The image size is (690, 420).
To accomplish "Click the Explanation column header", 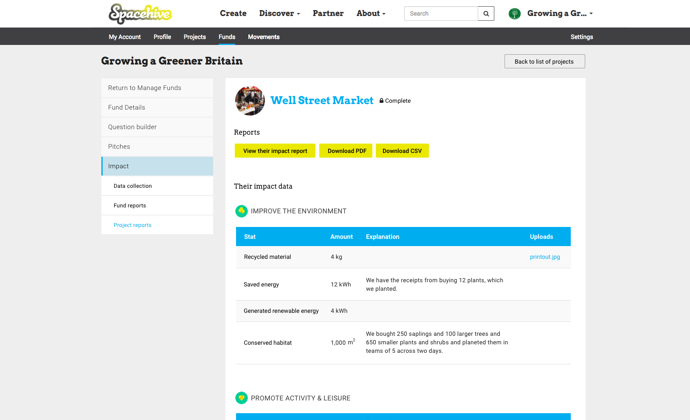I will (382, 237).
